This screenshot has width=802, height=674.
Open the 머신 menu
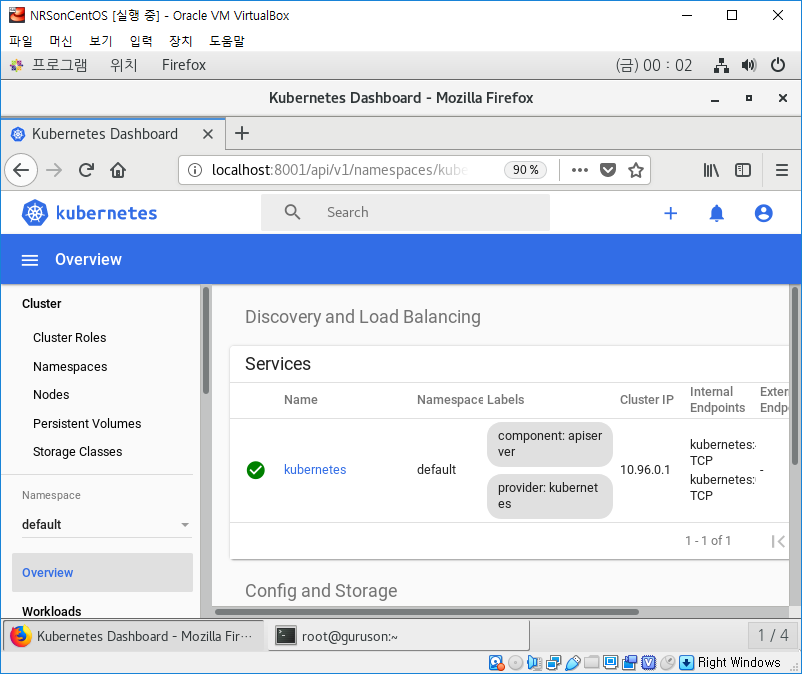tap(60, 41)
